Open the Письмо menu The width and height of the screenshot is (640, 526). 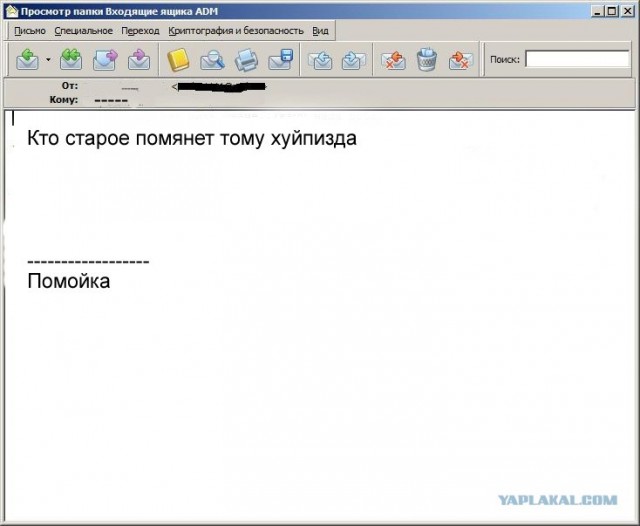pos(30,31)
